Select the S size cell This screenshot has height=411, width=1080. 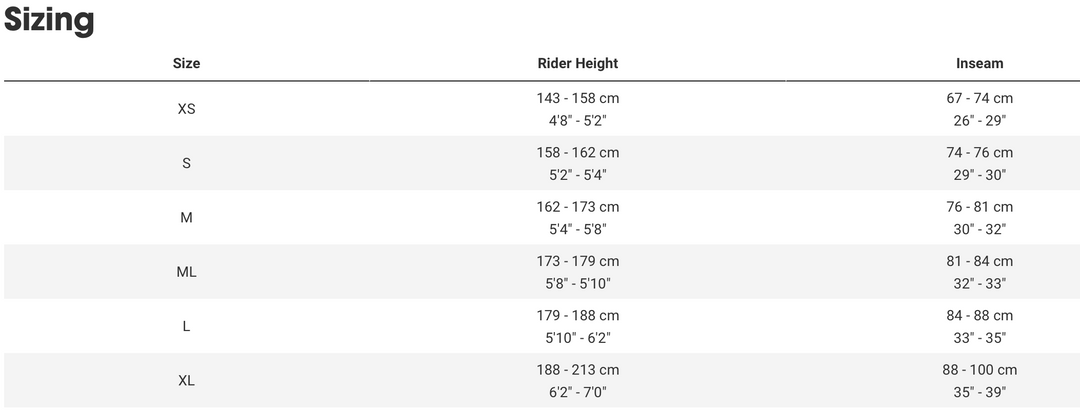point(186,163)
